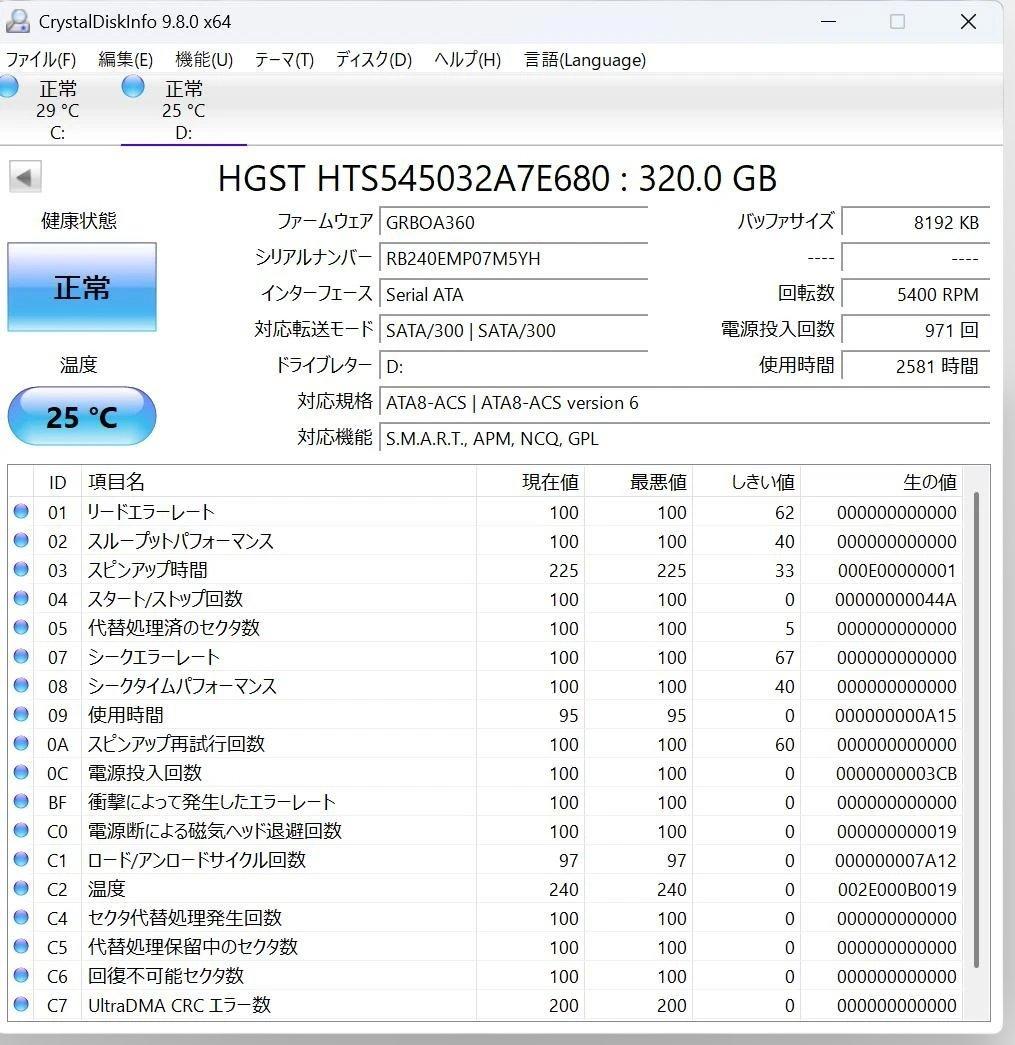Click the SMART attribute list vertical scrollbar
This screenshot has height=1045, width=1015.
(x=976, y=730)
